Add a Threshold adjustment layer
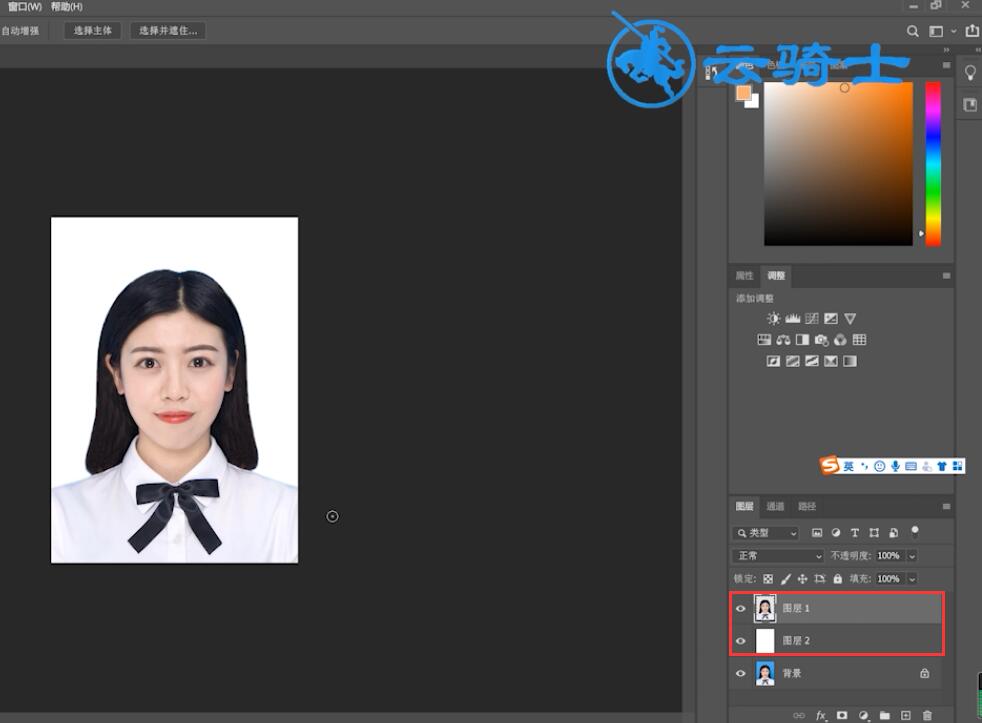This screenshot has height=723, width=982. (x=812, y=362)
